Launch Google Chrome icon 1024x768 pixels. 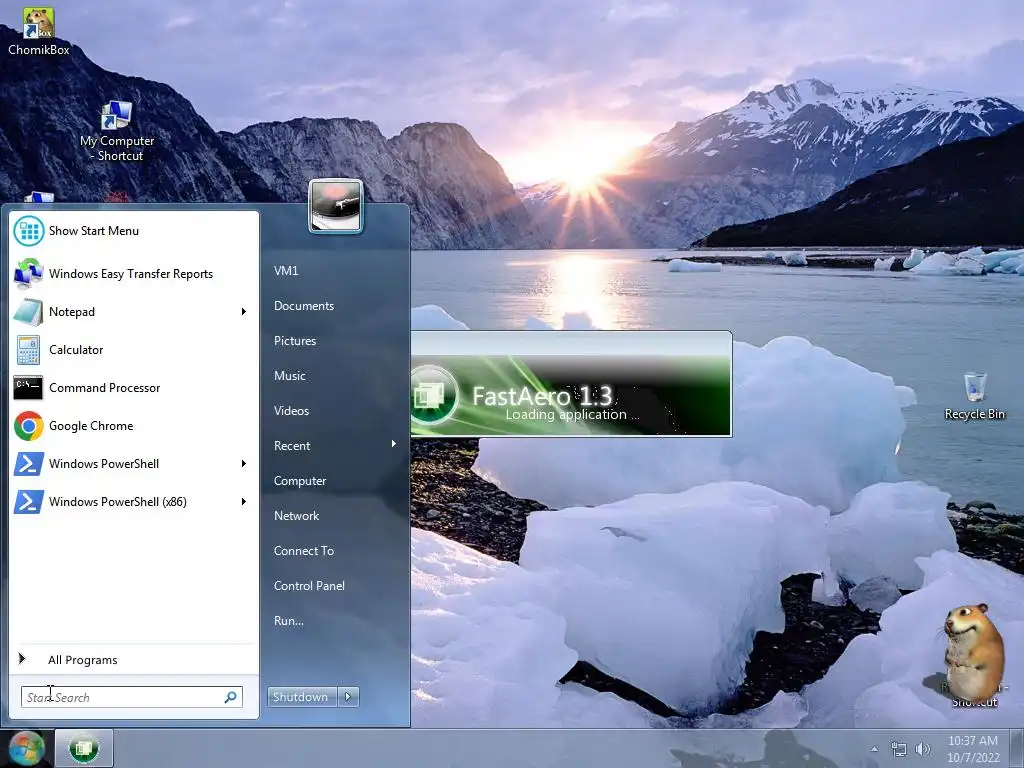point(29,426)
